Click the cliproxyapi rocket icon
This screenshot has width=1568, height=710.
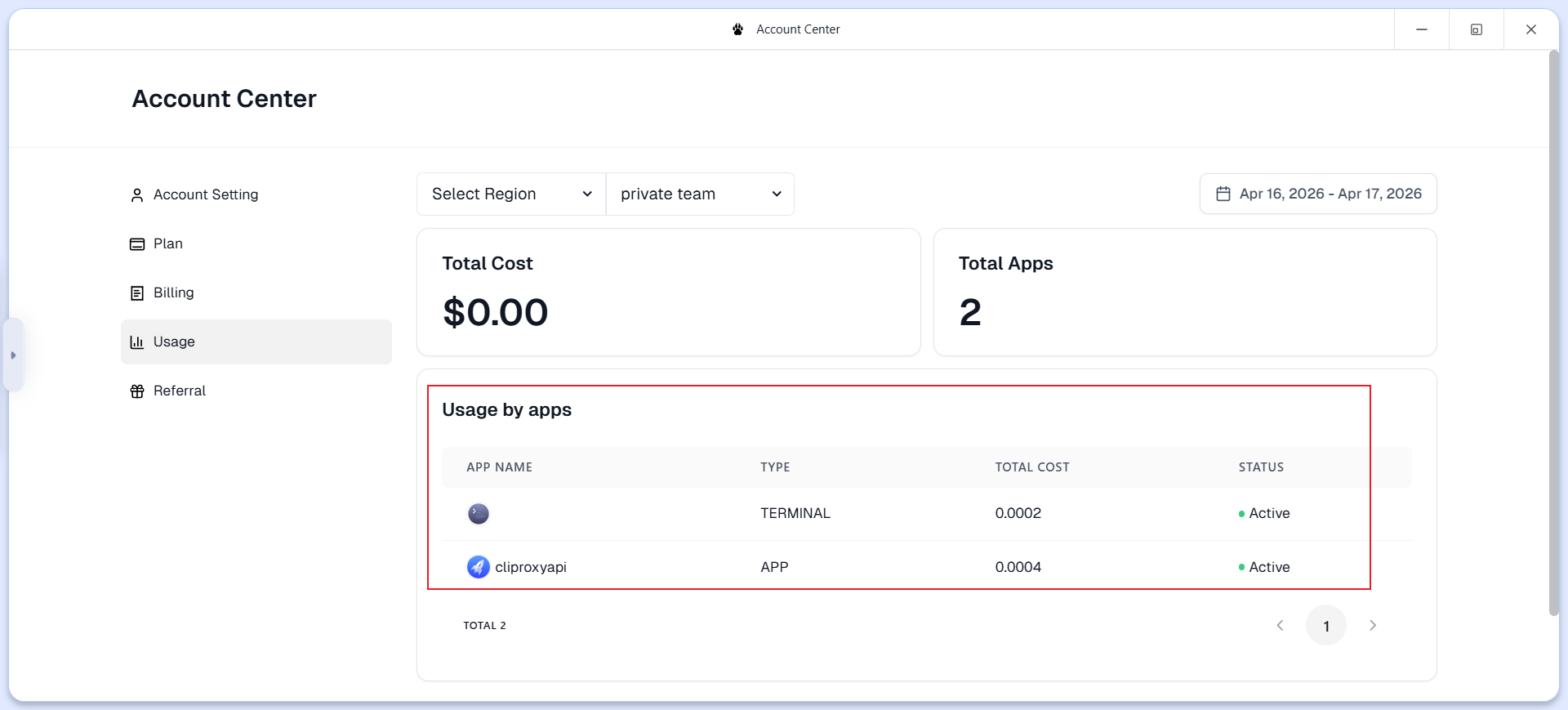pos(479,567)
